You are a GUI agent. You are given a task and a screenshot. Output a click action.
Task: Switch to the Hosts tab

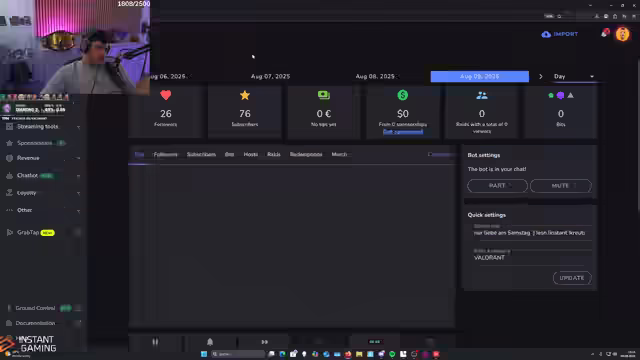[x=251, y=154]
